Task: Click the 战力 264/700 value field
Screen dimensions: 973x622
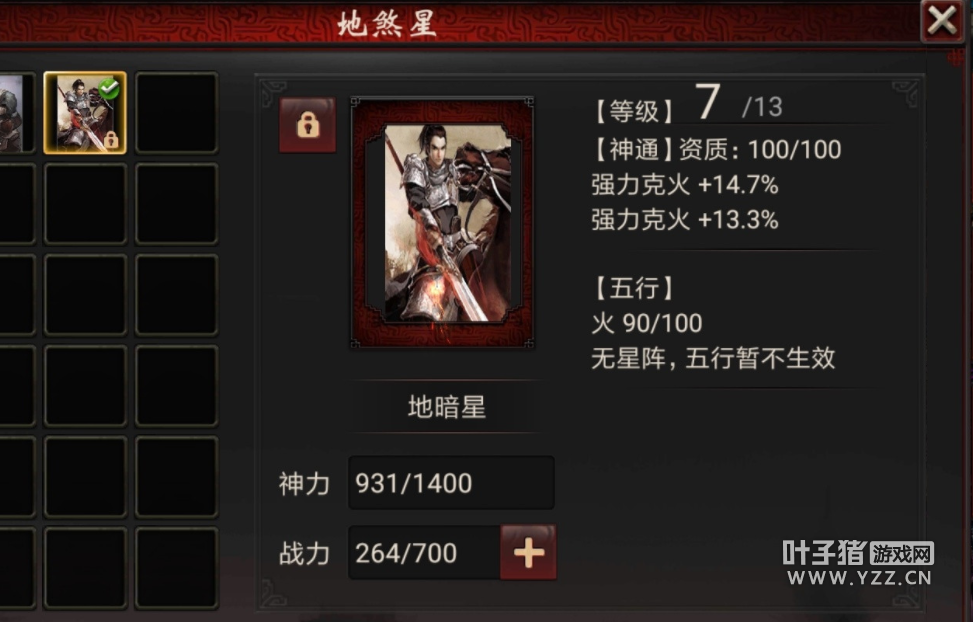Action: point(424,552)
